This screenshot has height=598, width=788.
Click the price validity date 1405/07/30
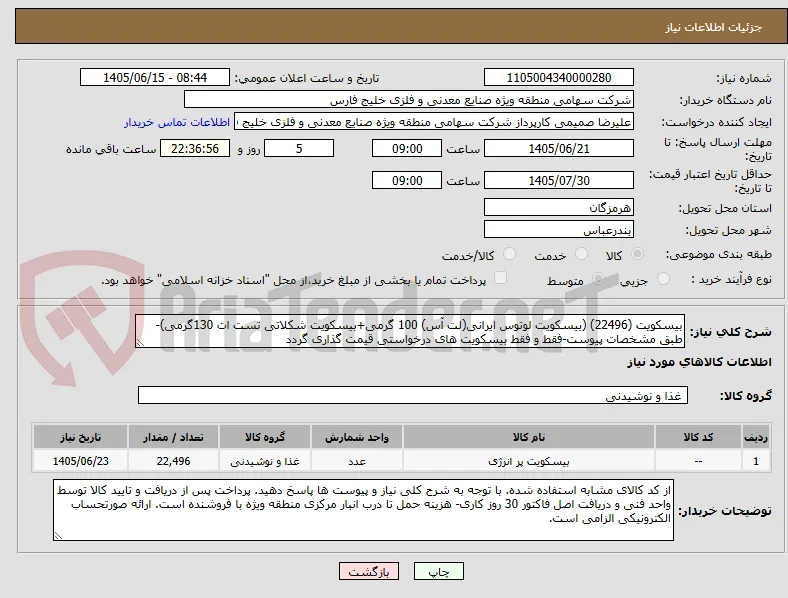coord(559,180)
